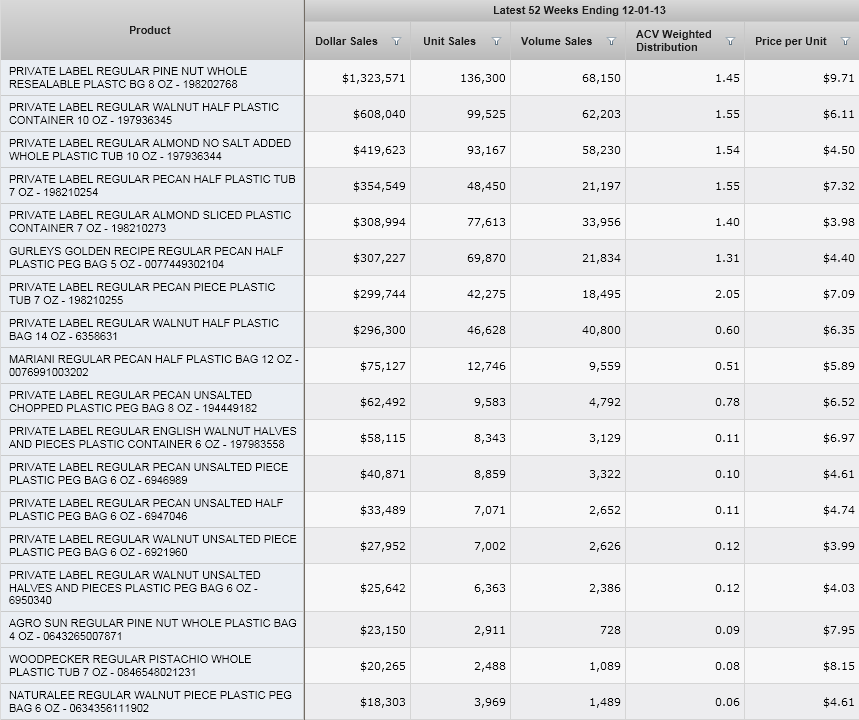Click the Price per Unit header text
The height and width of the screenshot is (720, 859).
790,41
